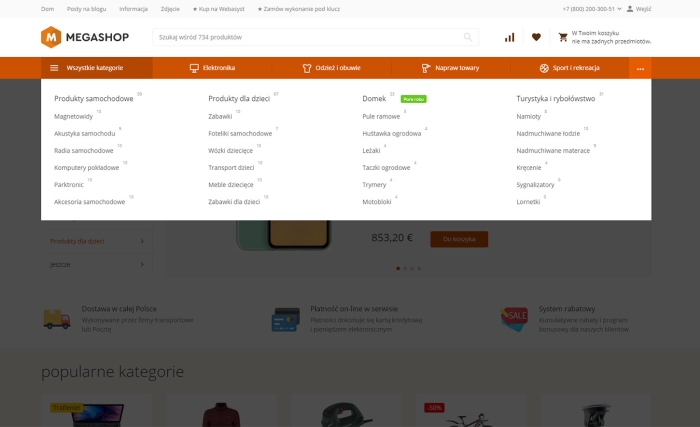Click the drill icon of Napraw towary
This screenshot has width=700, height=427.
426,68
